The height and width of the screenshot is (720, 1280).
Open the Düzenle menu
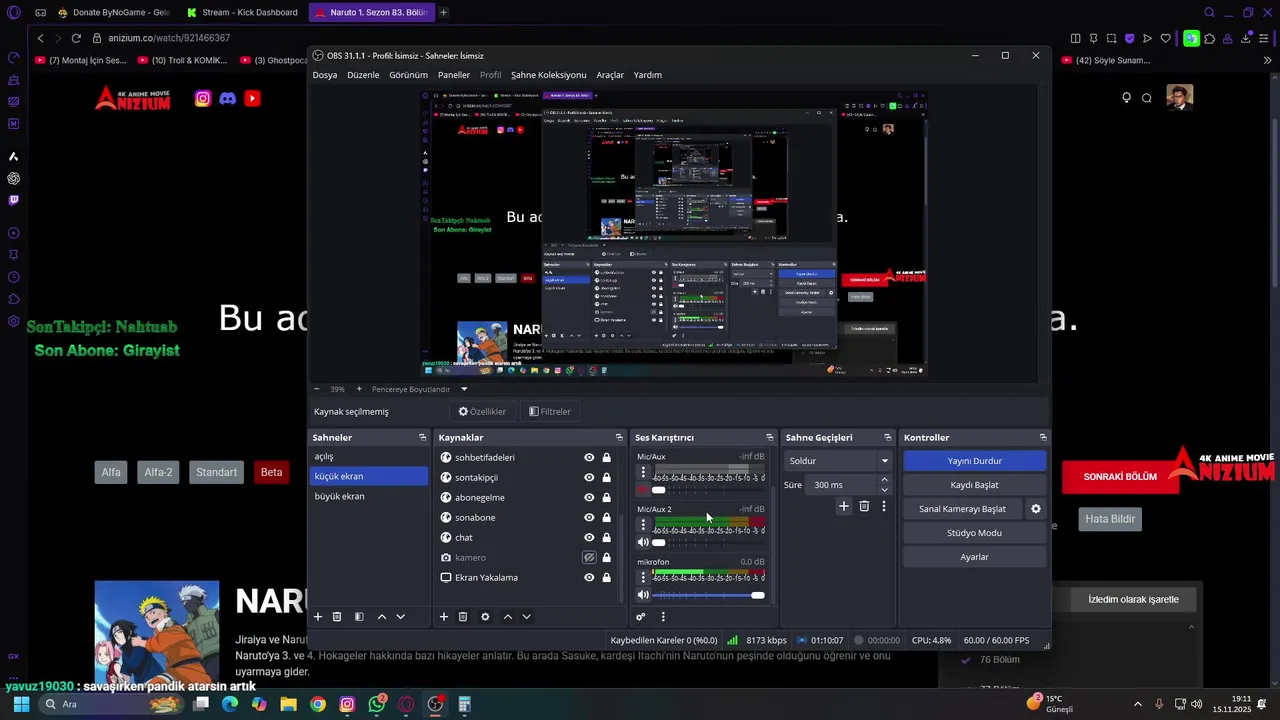click(x=363, y=75)
